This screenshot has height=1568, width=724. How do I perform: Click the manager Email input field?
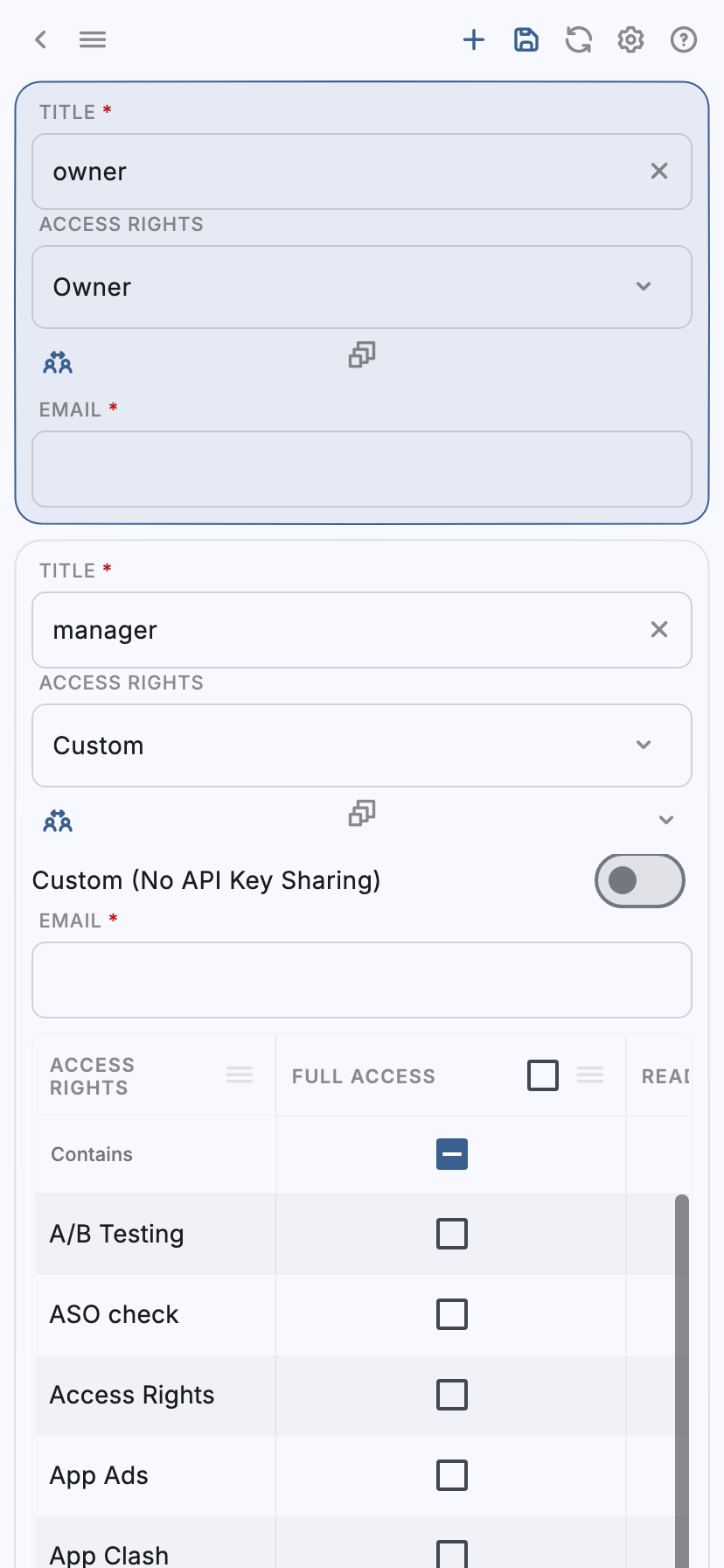click(x=362, y=980)
